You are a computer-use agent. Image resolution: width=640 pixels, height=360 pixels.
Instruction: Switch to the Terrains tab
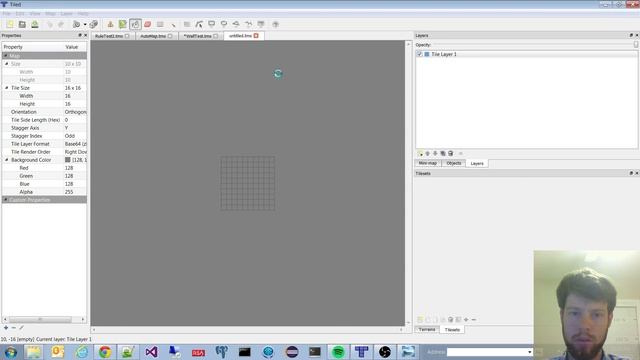tap(427, 329)
